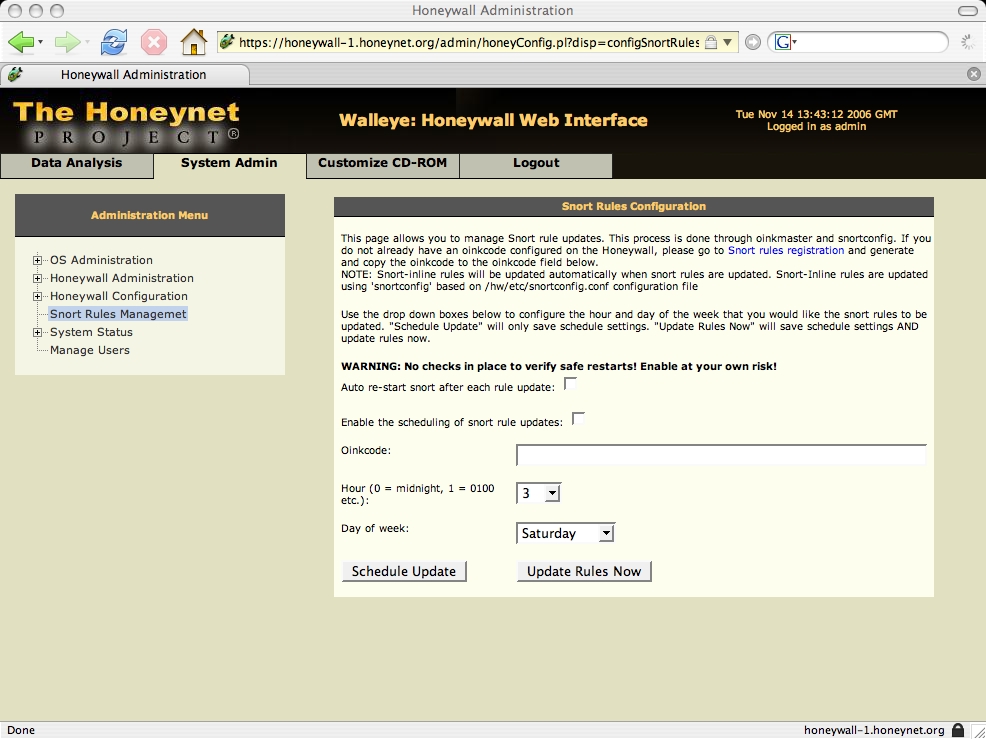Open the Back history dropdown arrow
The height and width of the screenshot is (739, 986).
click(41, 42)
